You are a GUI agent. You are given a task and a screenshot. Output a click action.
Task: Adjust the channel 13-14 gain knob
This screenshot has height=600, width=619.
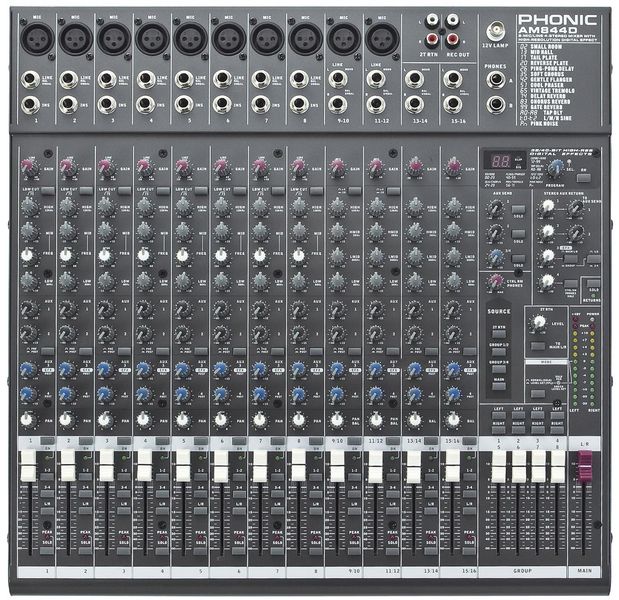[x=415, y=167]
